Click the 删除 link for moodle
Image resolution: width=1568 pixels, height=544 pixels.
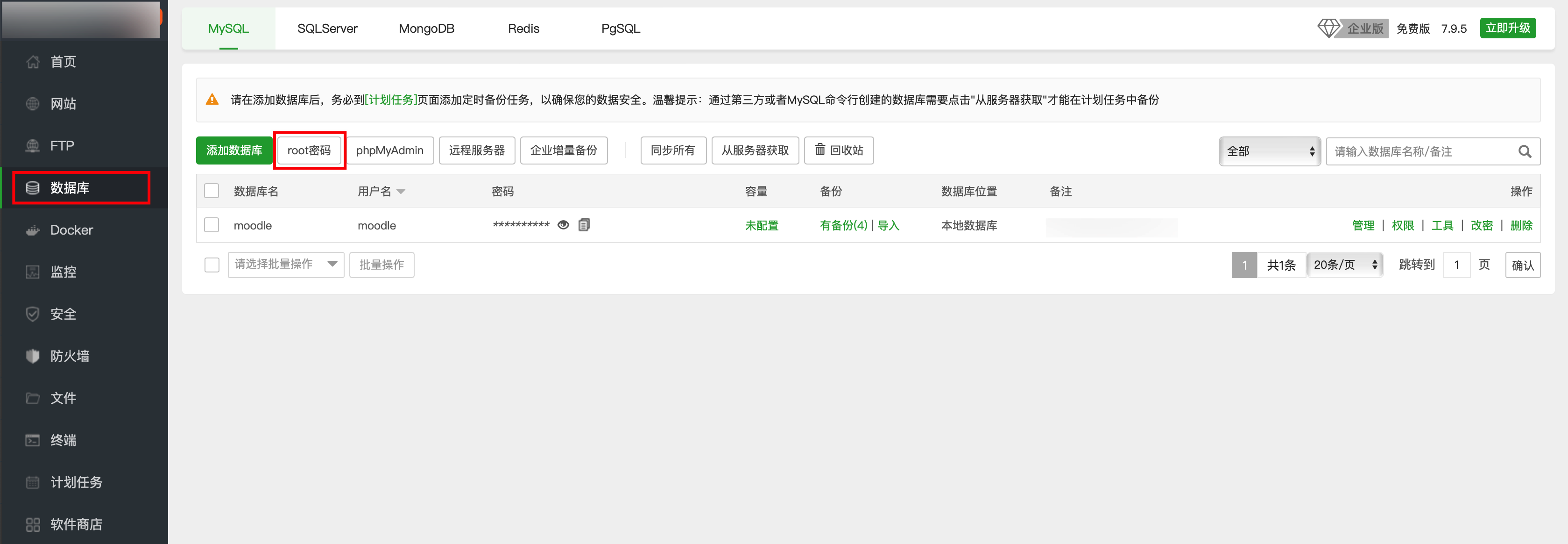[x=1520, y=225]
